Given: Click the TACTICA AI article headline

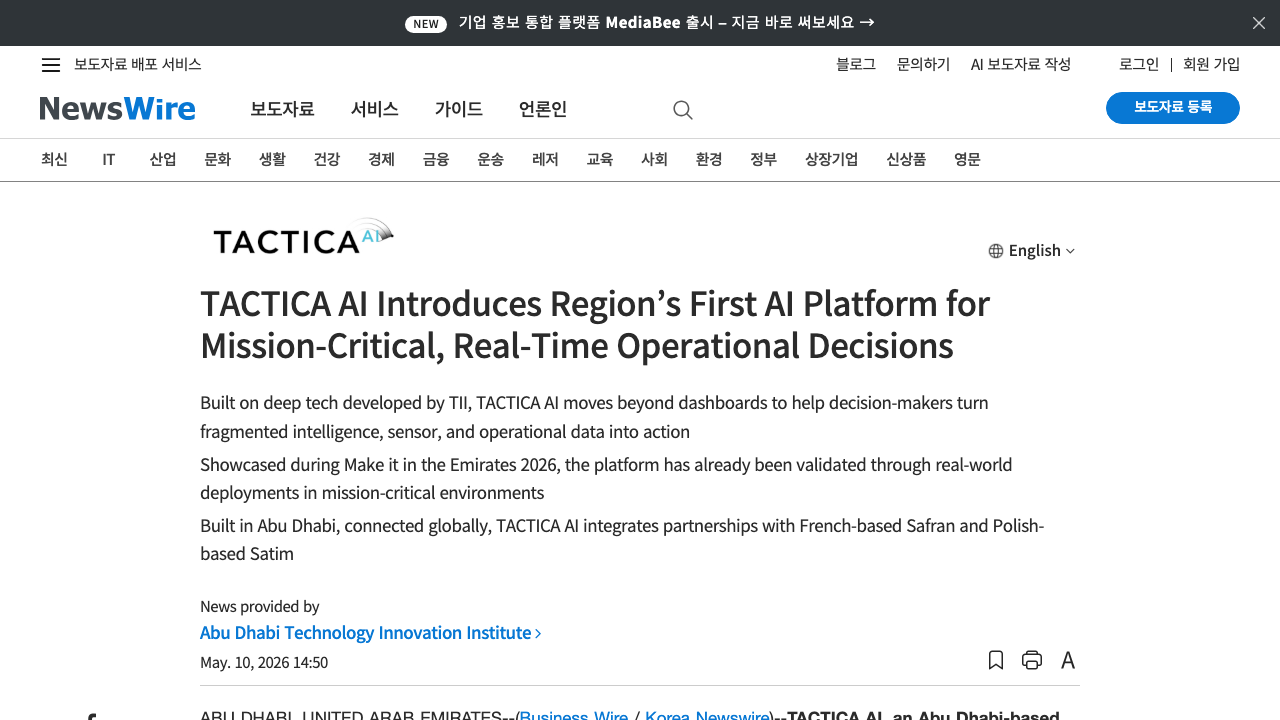Looking at the screenshot, I should [x=595, y=324].
